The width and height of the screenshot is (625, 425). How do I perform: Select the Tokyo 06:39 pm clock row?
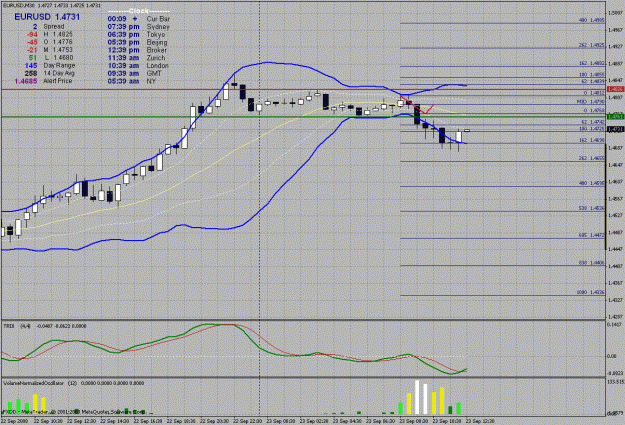coord(136,35)
